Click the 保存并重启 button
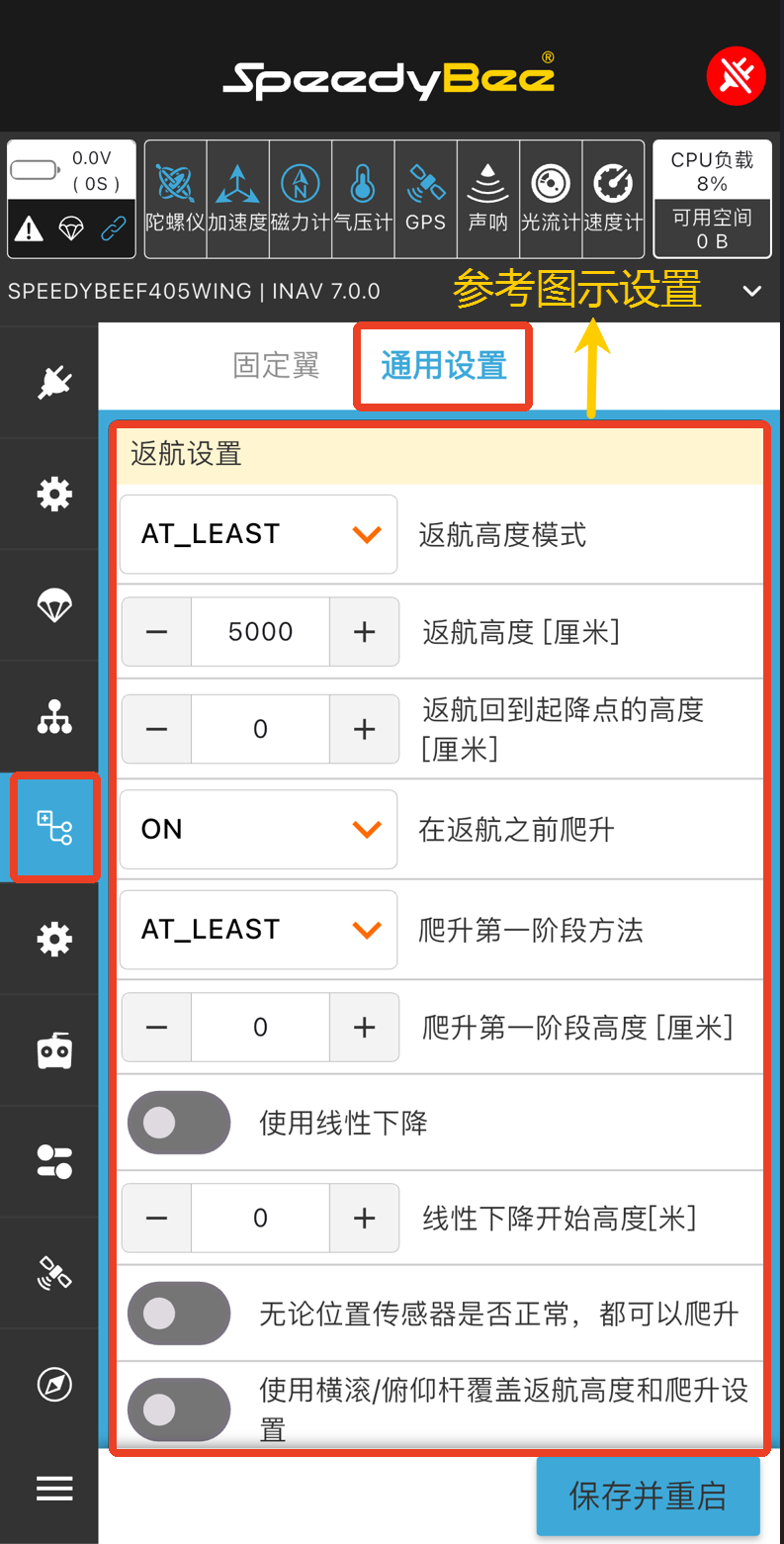 tap(648, 1496)
